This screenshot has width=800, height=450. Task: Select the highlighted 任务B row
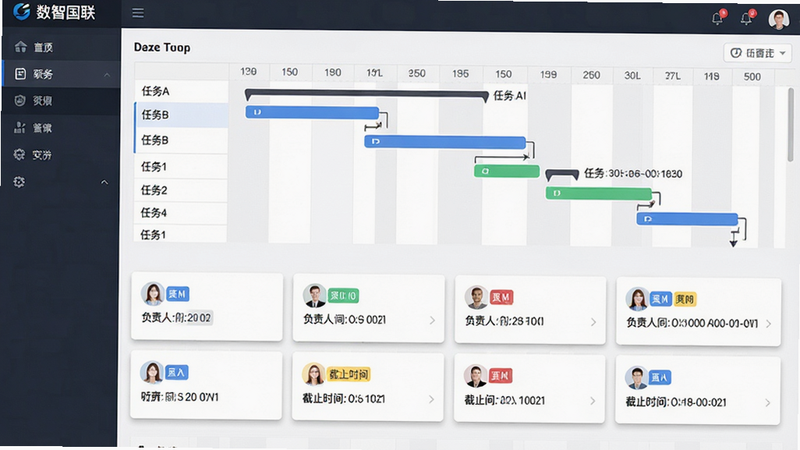181,115
